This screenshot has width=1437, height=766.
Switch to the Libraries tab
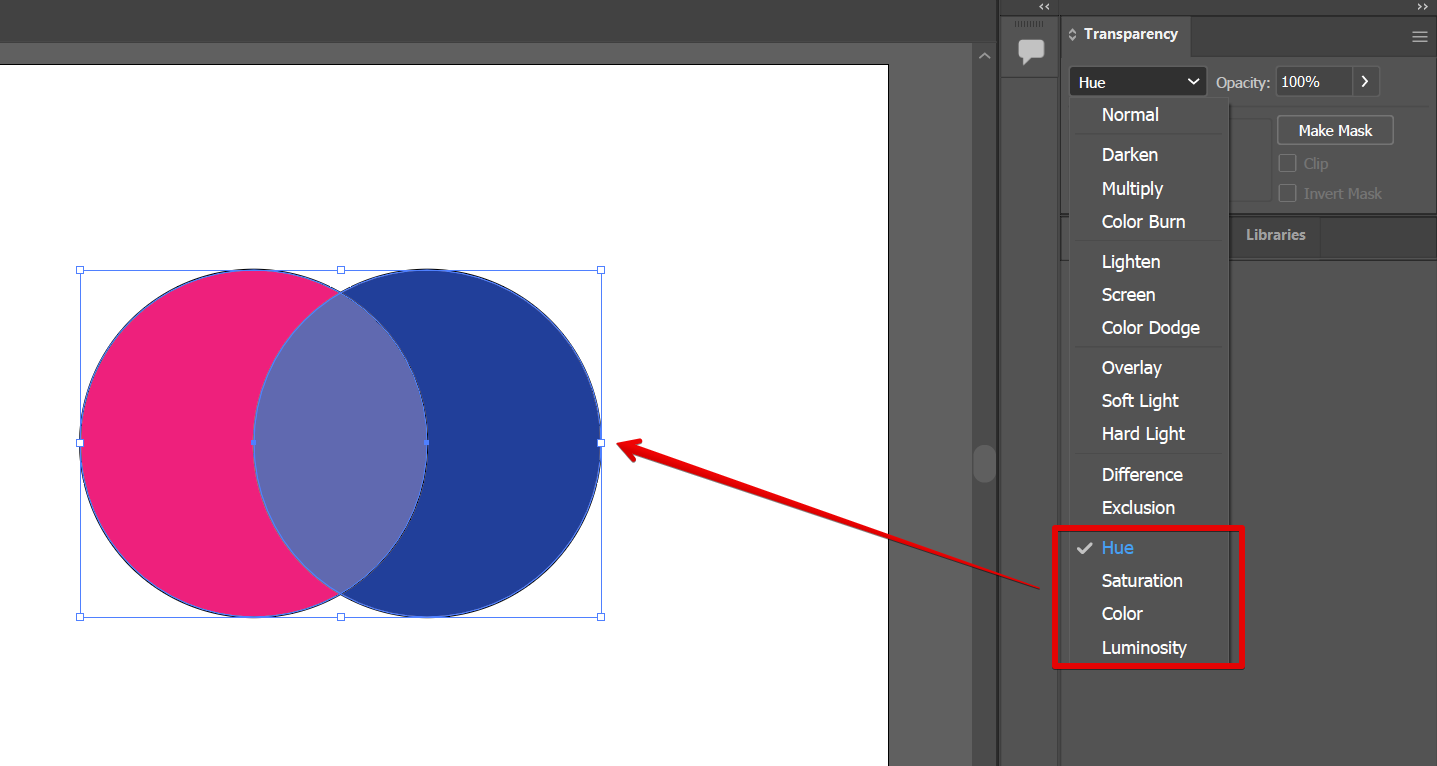coord(1275,235)
